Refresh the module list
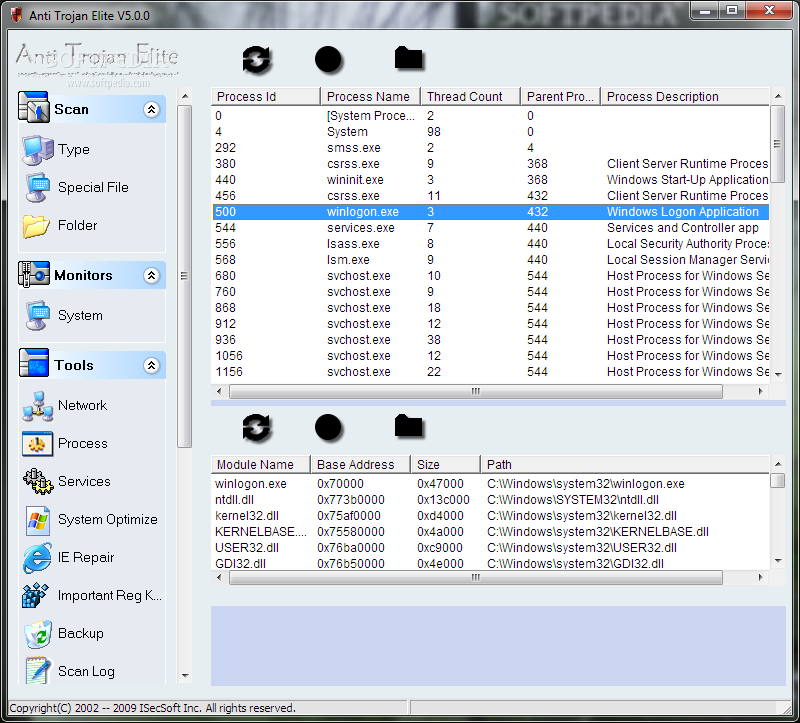The height and width of the screenshot is (723, 800). [257, 428]
